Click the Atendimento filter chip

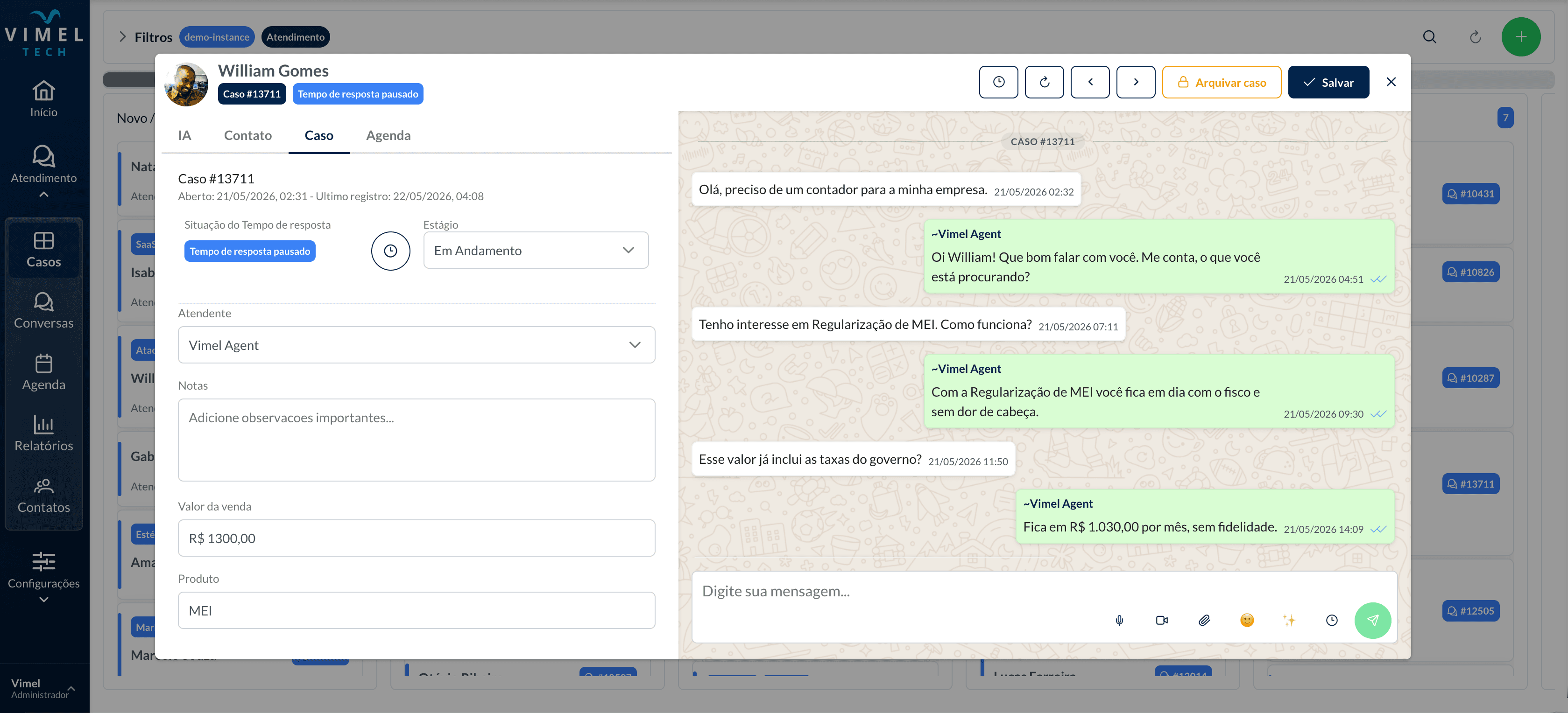tap(295, 37)
